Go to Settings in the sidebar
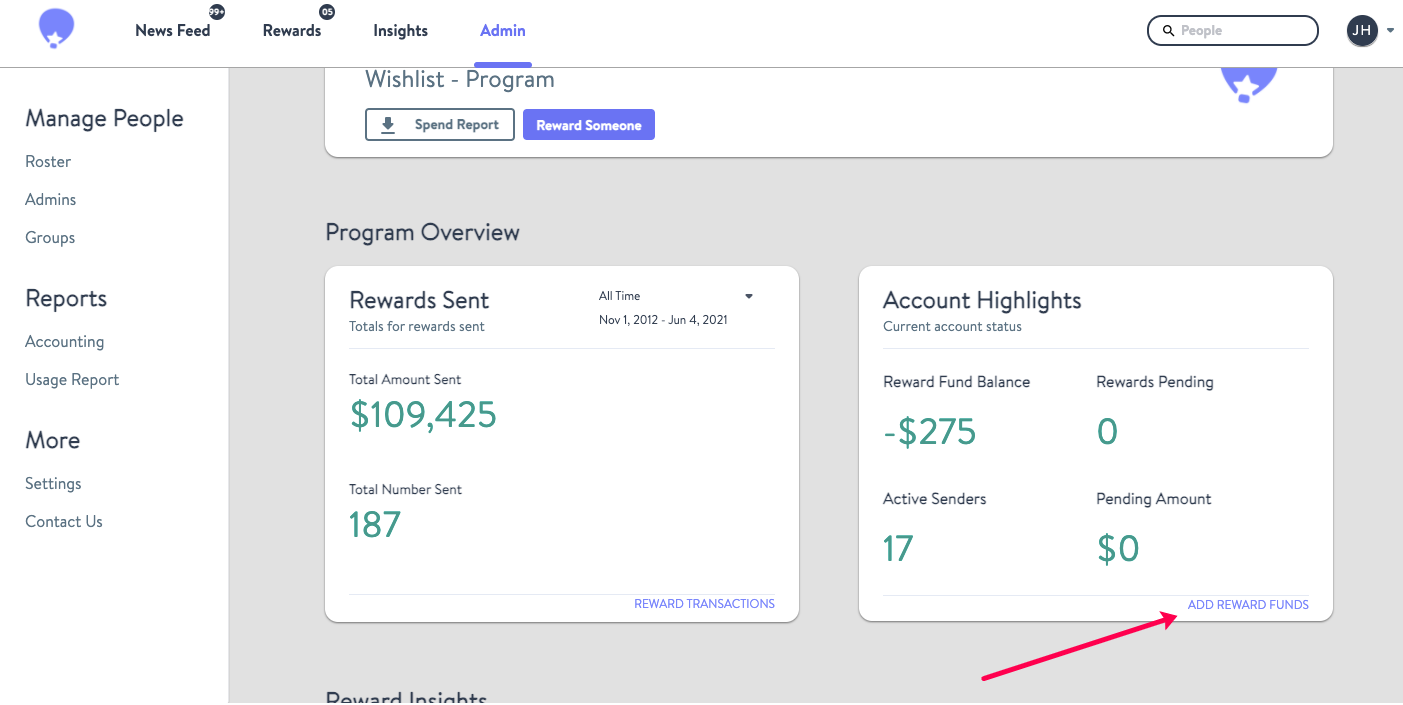 tap(53, 484)
